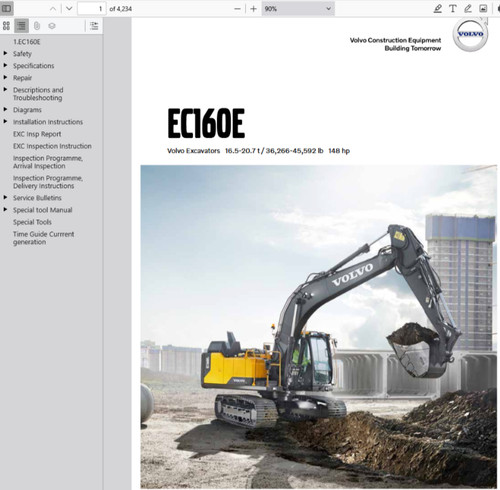Screen dimensions: 500x490
Task: Zoom in with the plus button
Action: (x=253, y=9)
